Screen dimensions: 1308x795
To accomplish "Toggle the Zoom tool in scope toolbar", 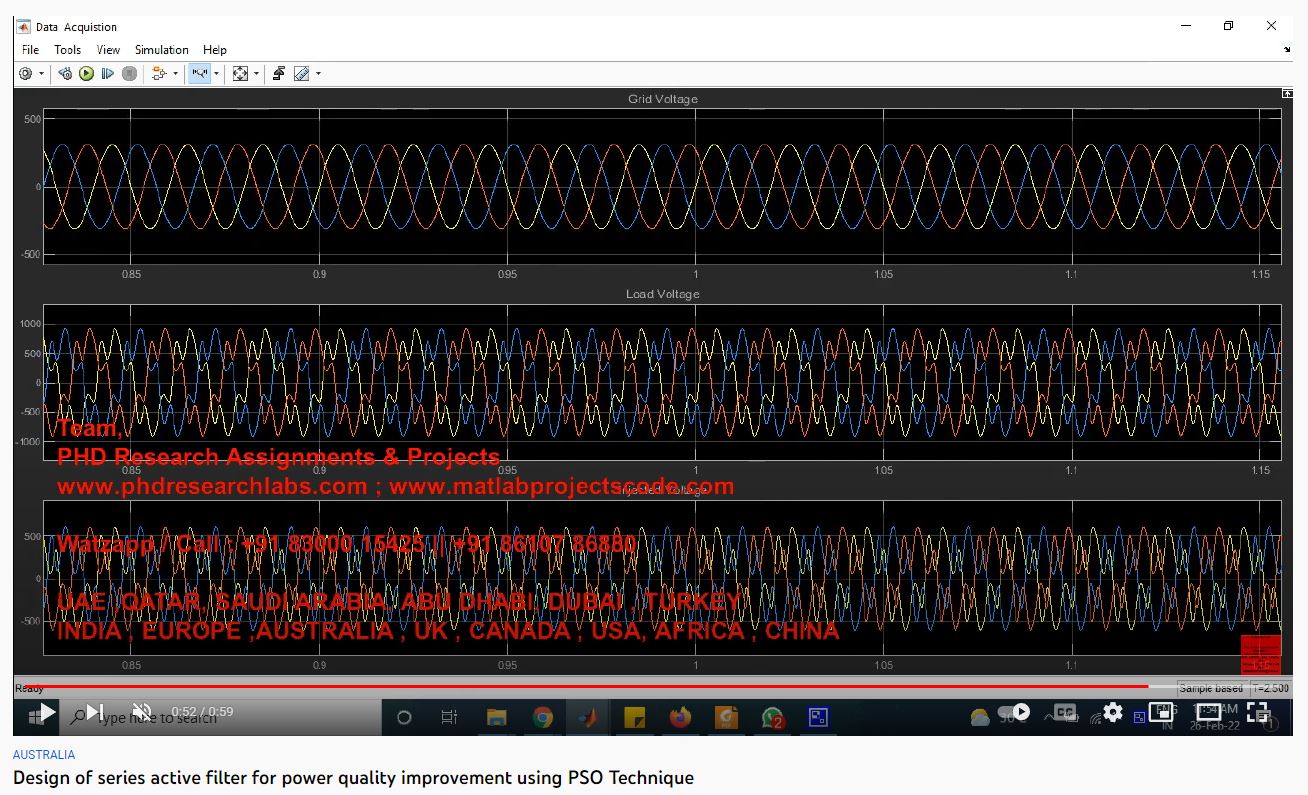I will click(x=199, y=74).
